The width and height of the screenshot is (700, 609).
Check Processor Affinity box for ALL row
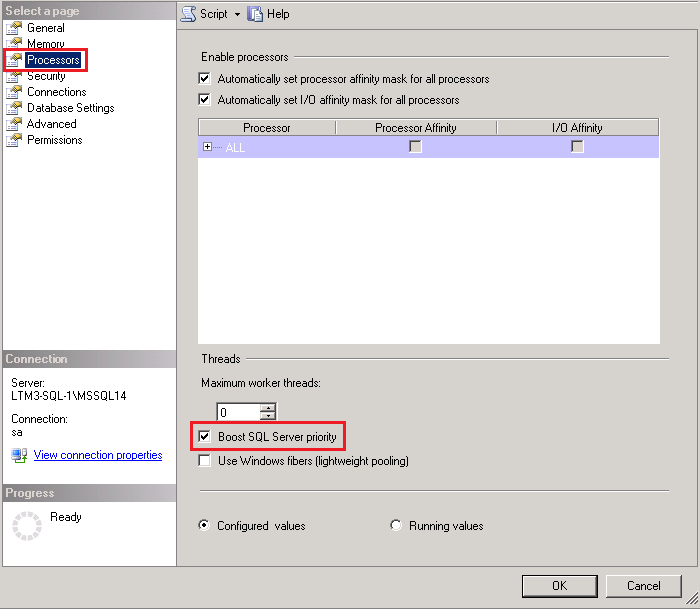(x=416, y=146)
